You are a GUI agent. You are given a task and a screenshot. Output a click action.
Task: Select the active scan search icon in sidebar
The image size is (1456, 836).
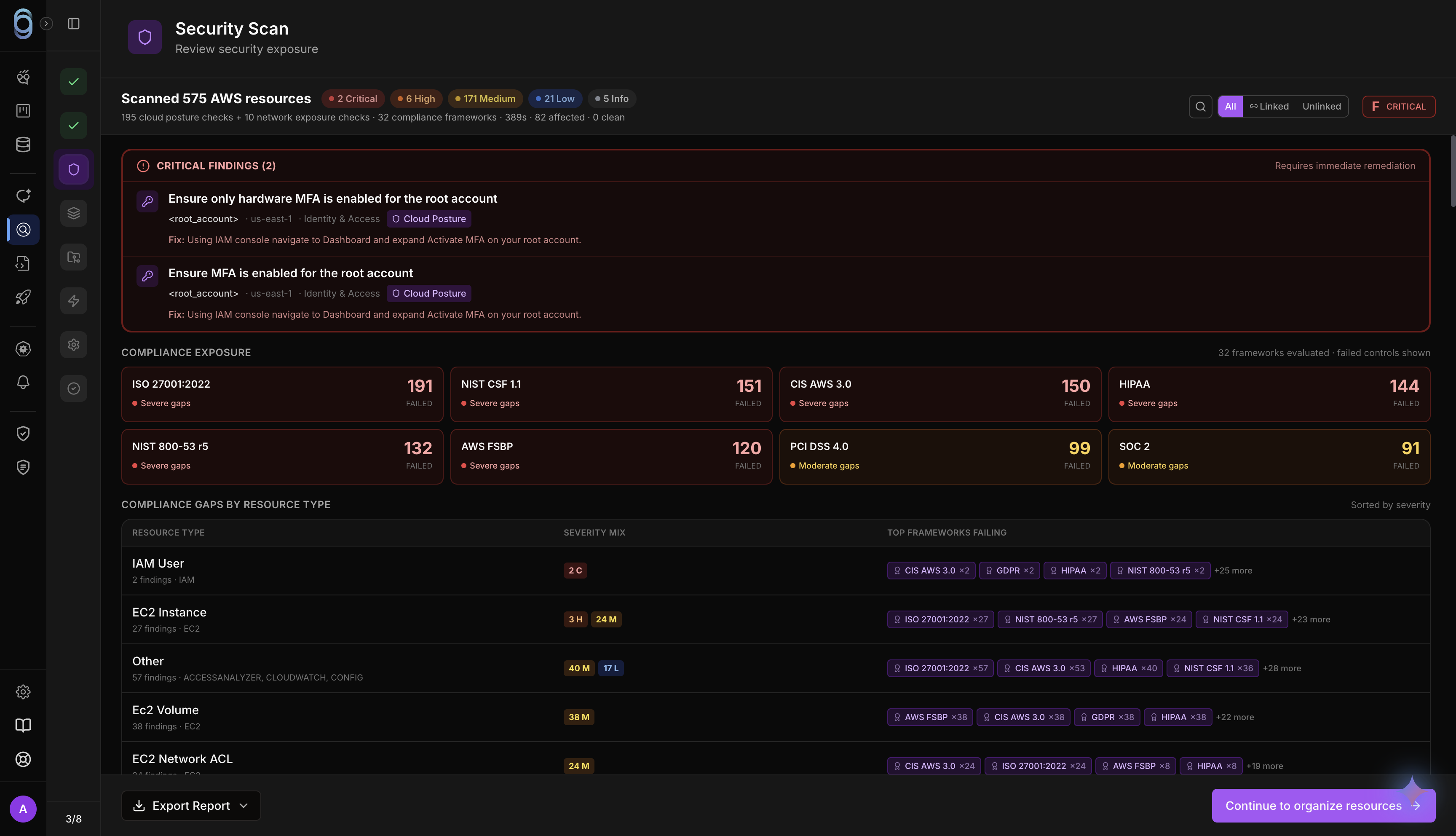[23, 230]
